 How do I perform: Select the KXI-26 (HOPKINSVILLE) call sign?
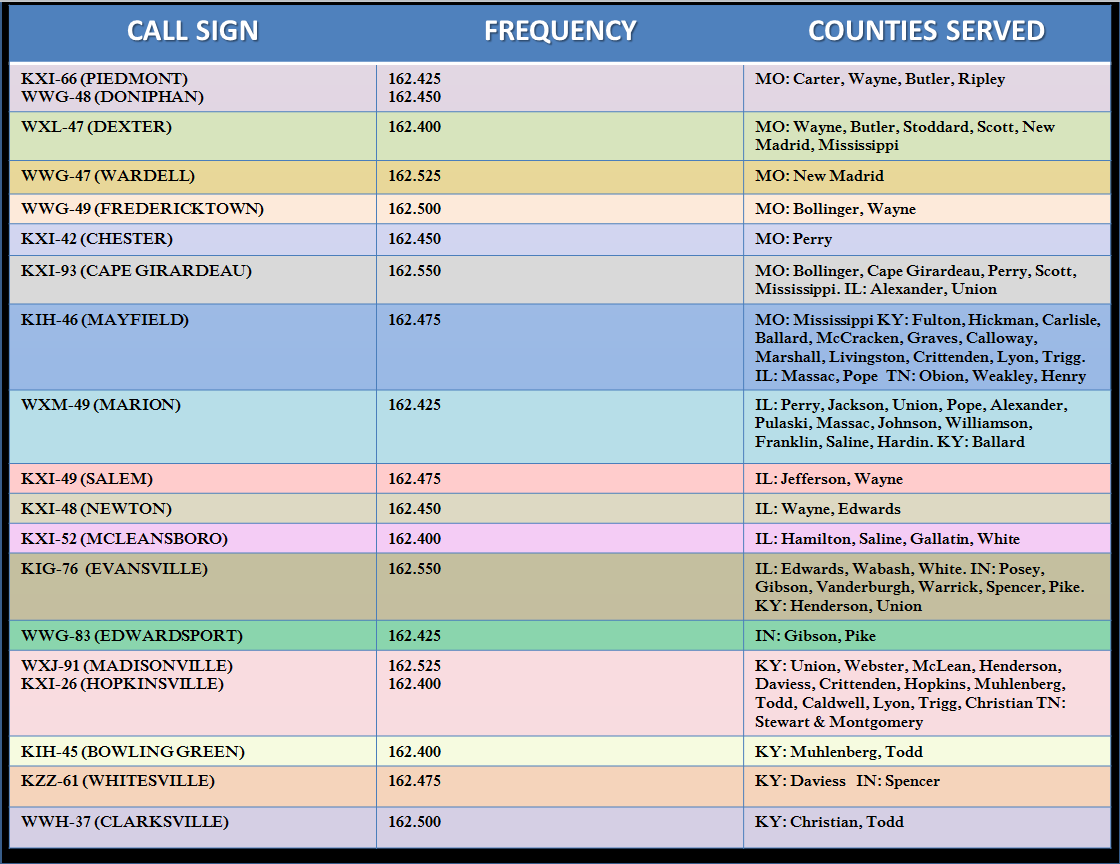point(122,684)
